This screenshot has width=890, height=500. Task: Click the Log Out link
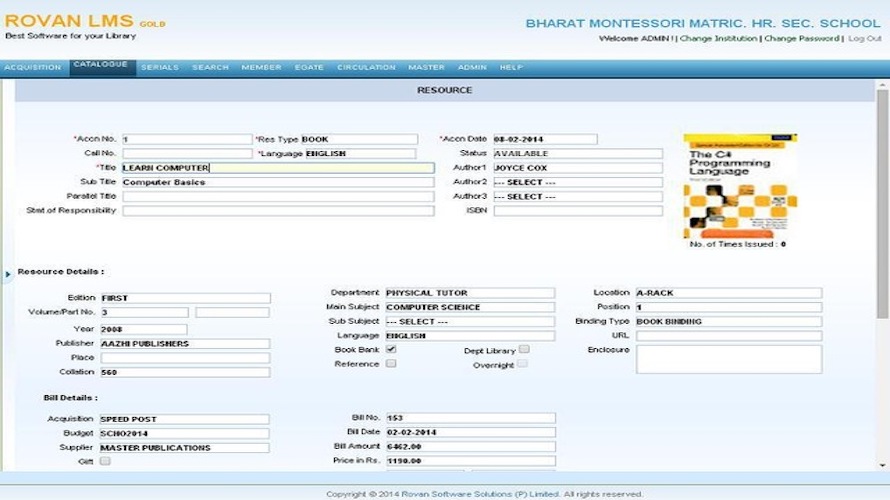pyautogui.click(x=865, y=39)
